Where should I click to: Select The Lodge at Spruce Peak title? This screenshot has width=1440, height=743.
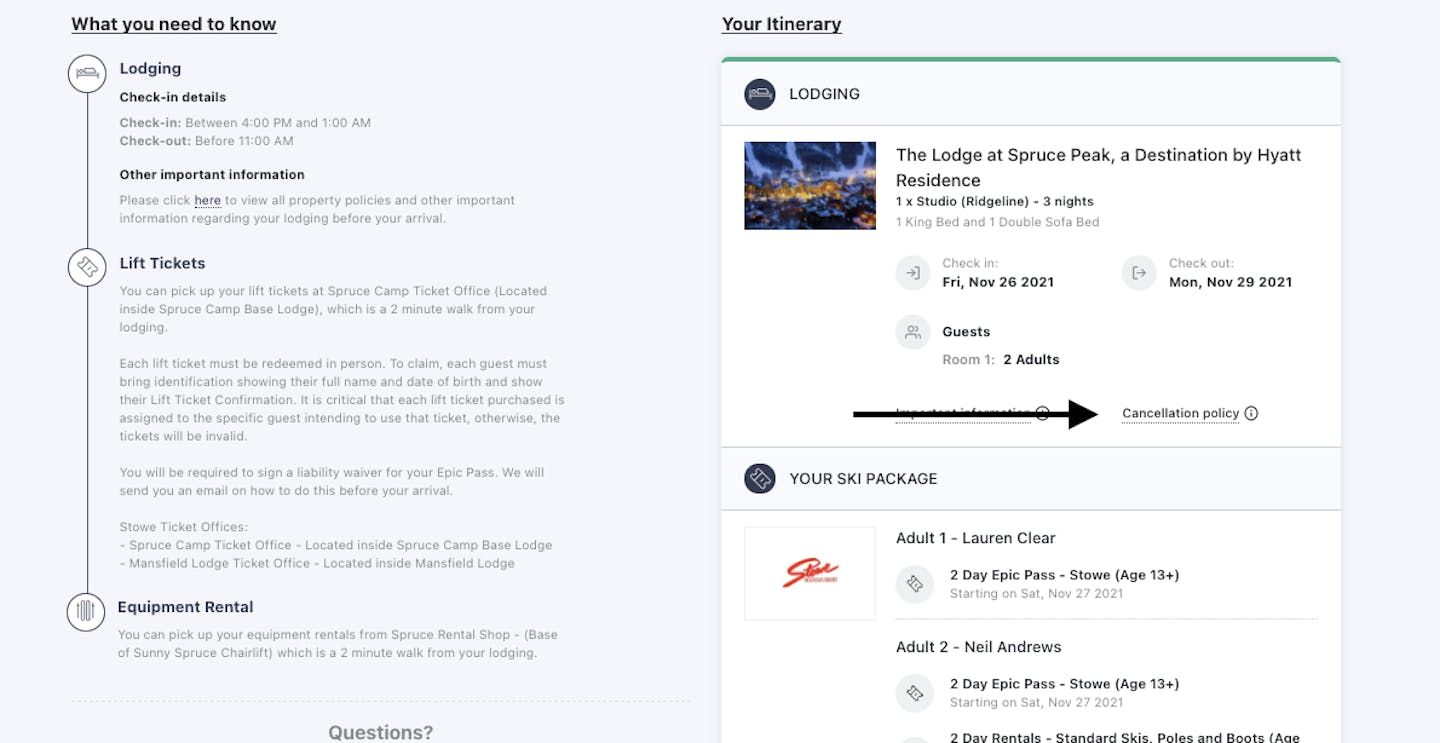pyautogui.click(x=1098, y=167)
